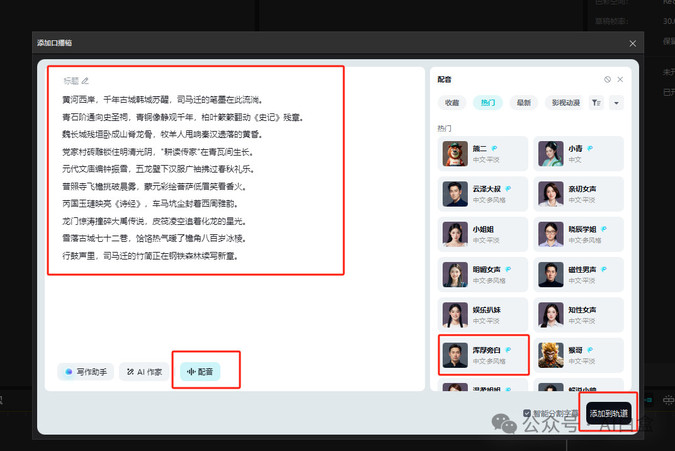Click the disable icon in 配音 panel header

[607, 79]
